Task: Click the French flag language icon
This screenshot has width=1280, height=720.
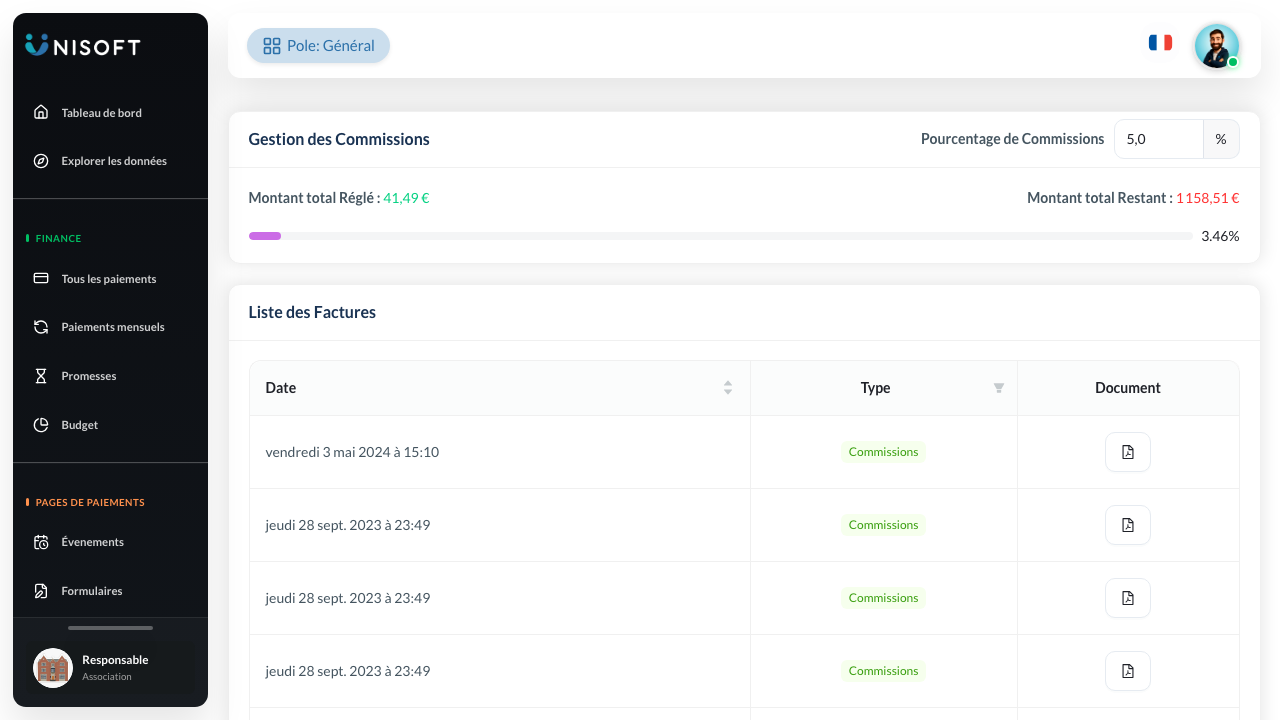Action: [1160, 43]
